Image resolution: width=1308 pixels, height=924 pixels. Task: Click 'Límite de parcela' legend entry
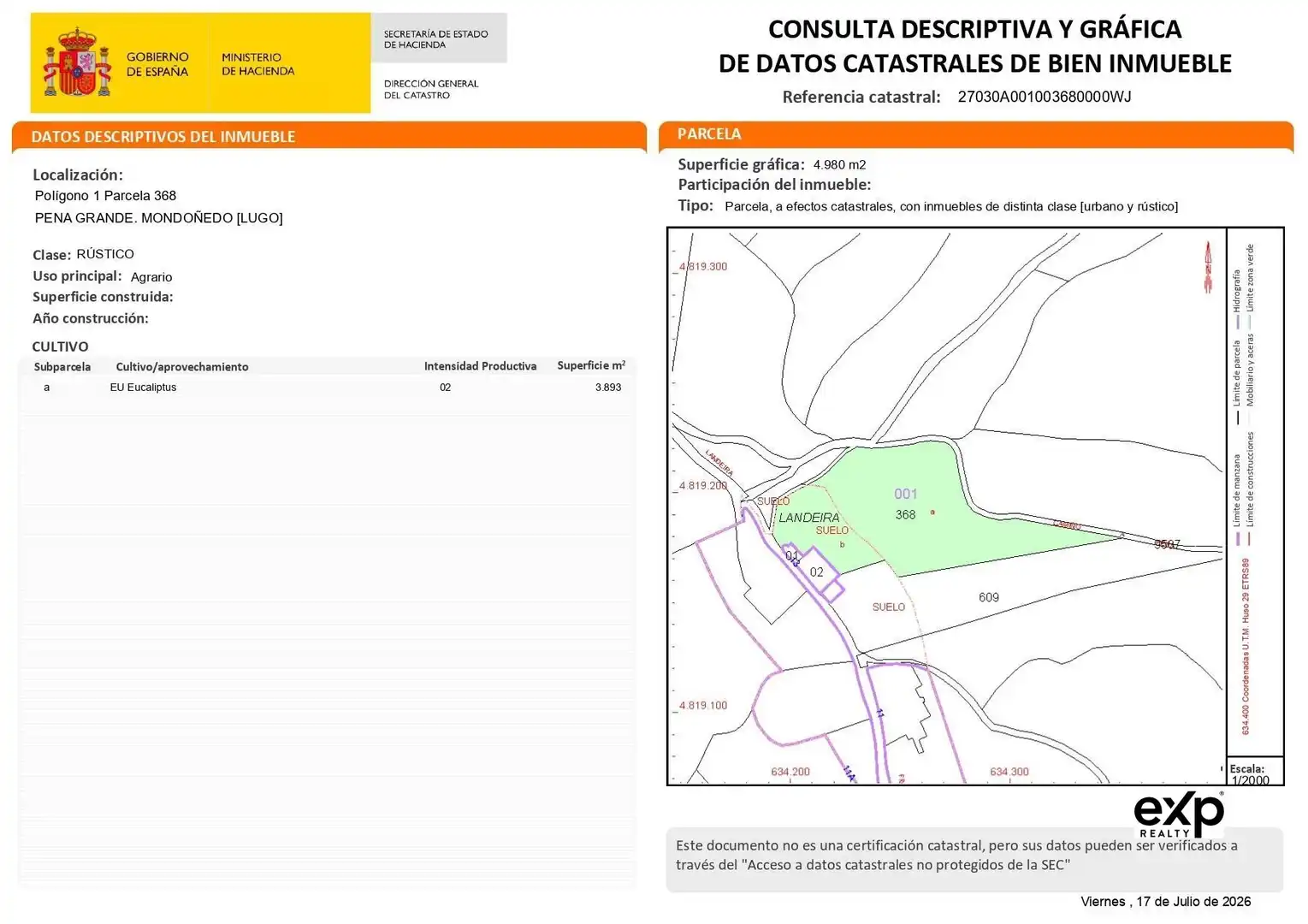[1237, 382]
